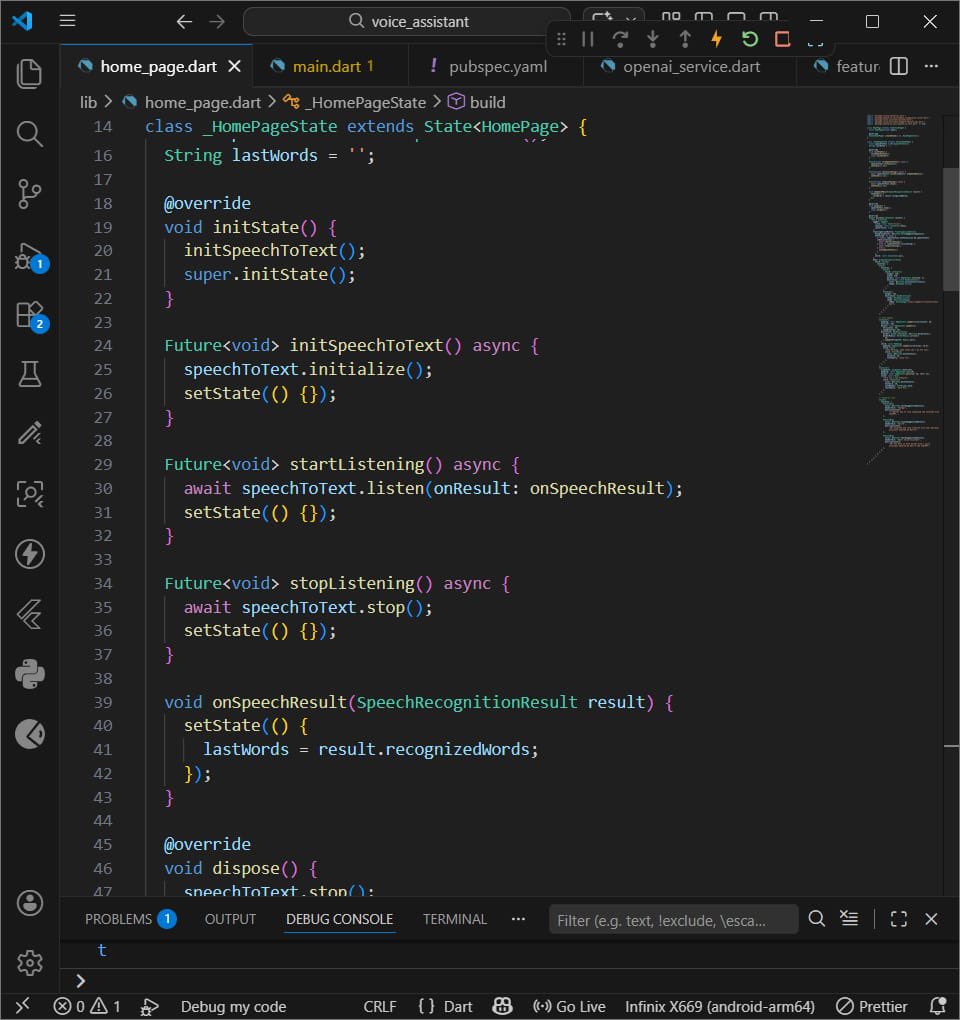Change CRLF line ending setting
960x1020 pixels.
(x=380, y=1006)
